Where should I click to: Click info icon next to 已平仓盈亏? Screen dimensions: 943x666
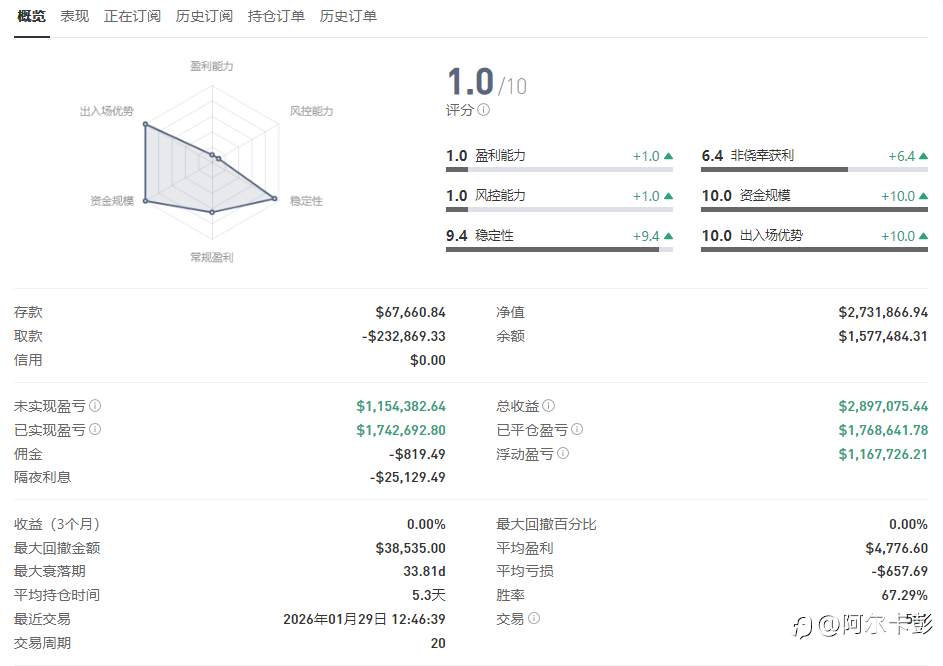pyautogui.click(x=576, y=430)
